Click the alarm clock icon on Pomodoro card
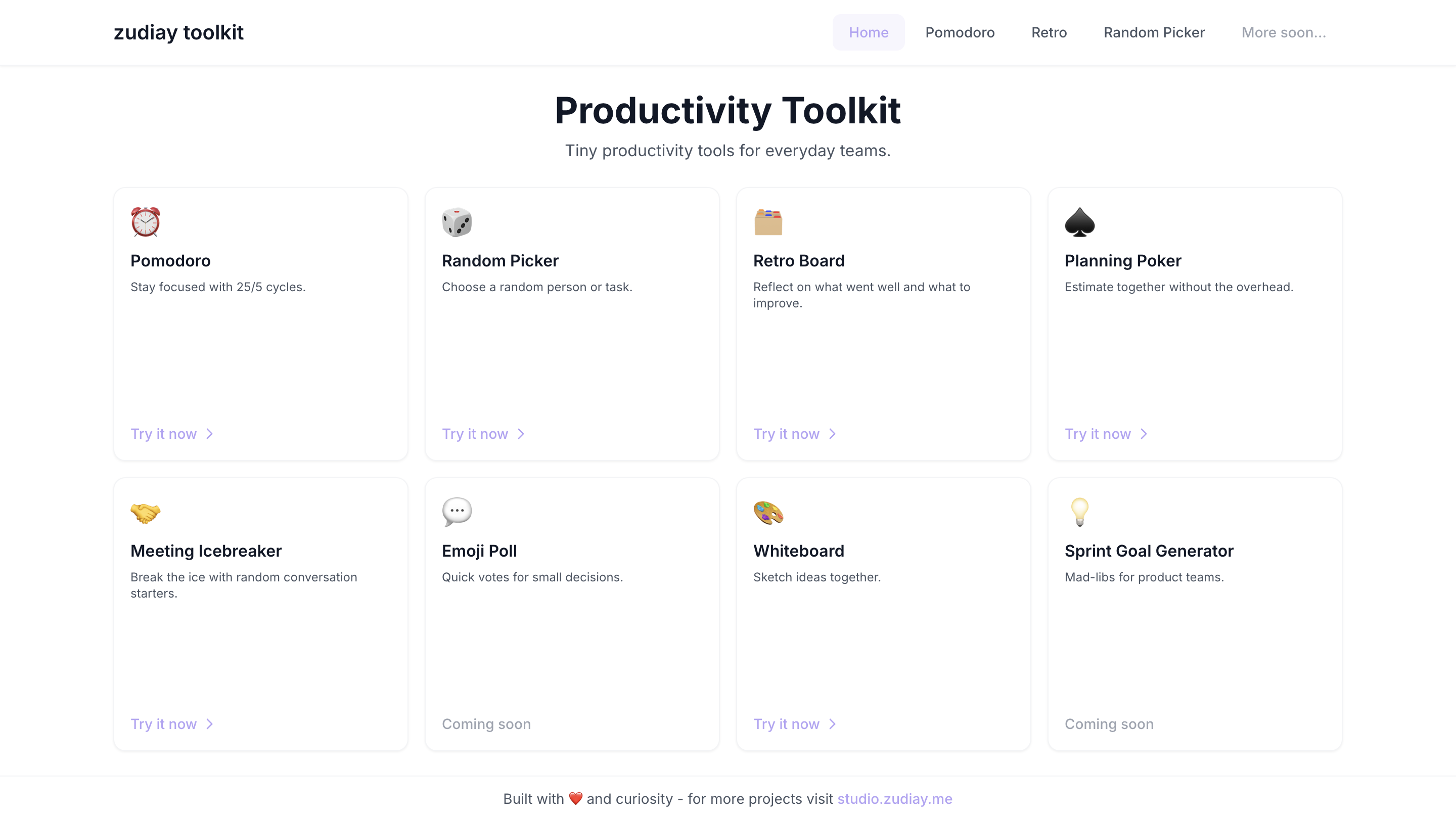Screen dimensions: 1456x819 click(145, 221)
